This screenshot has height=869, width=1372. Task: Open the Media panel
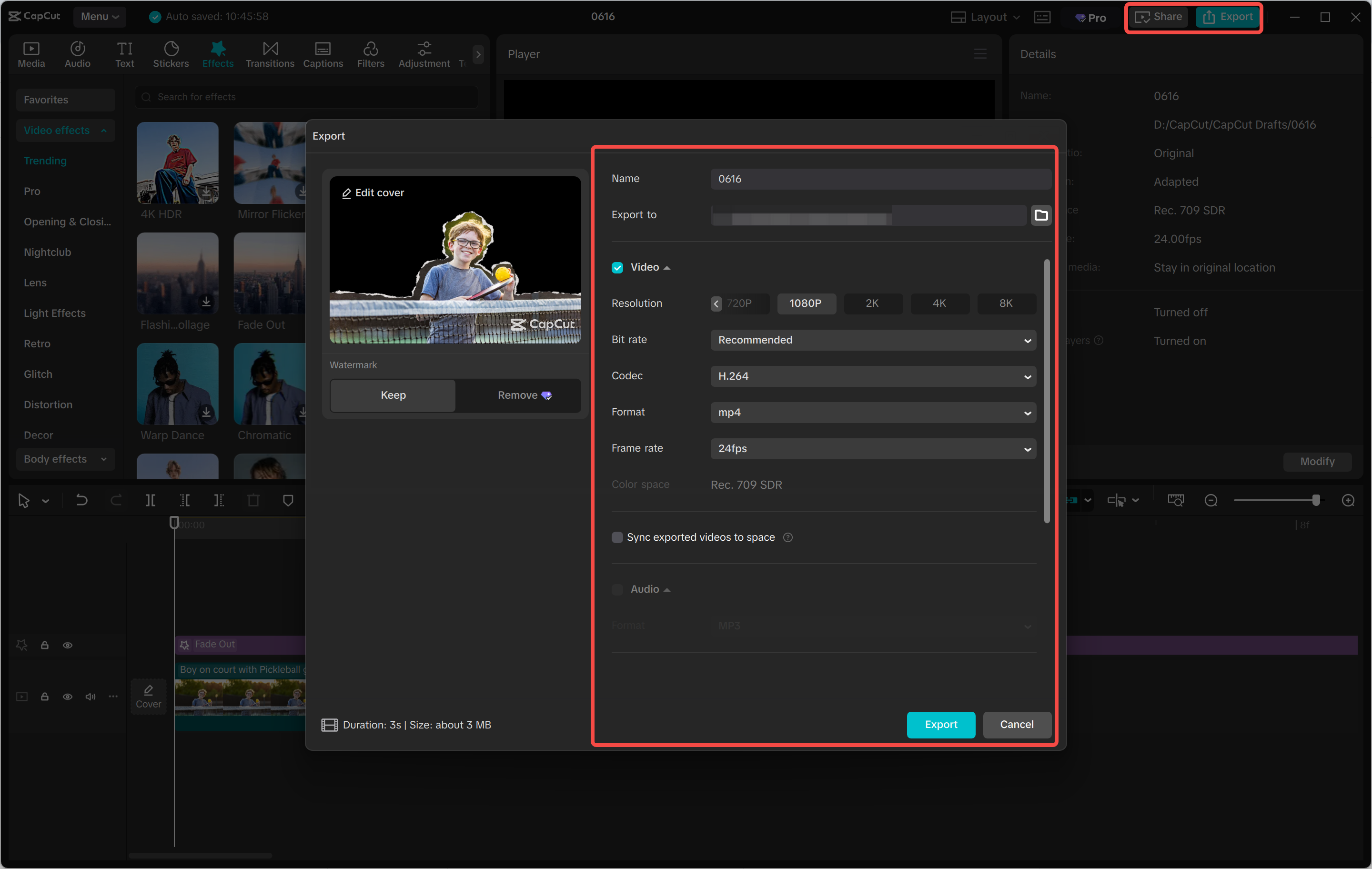coord(31,54)
